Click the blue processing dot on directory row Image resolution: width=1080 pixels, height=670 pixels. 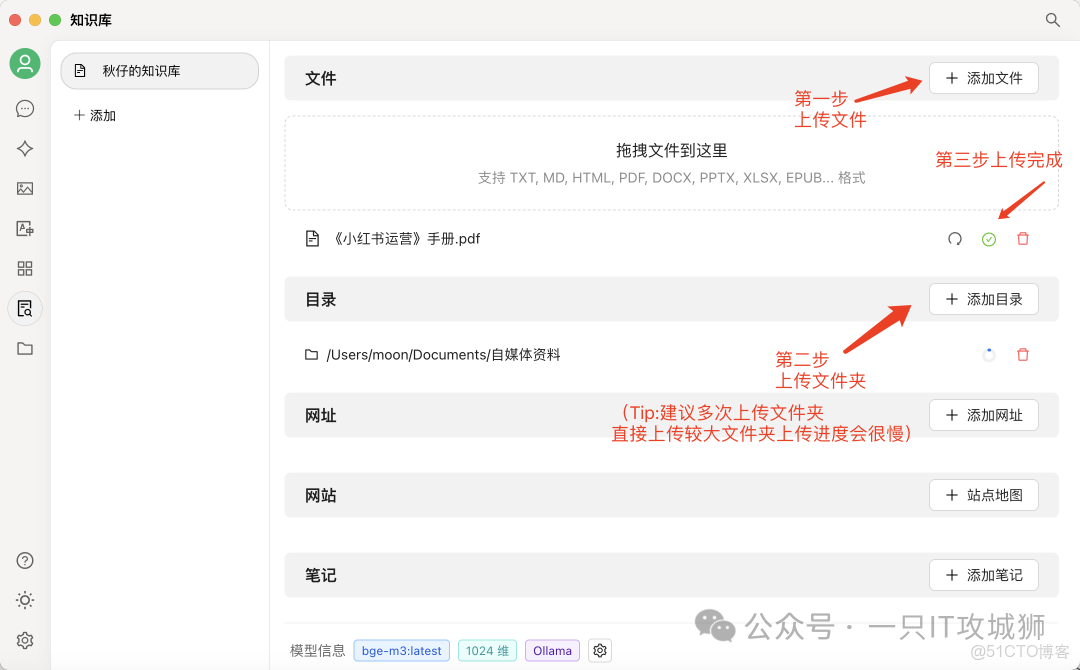click(989, 354)
